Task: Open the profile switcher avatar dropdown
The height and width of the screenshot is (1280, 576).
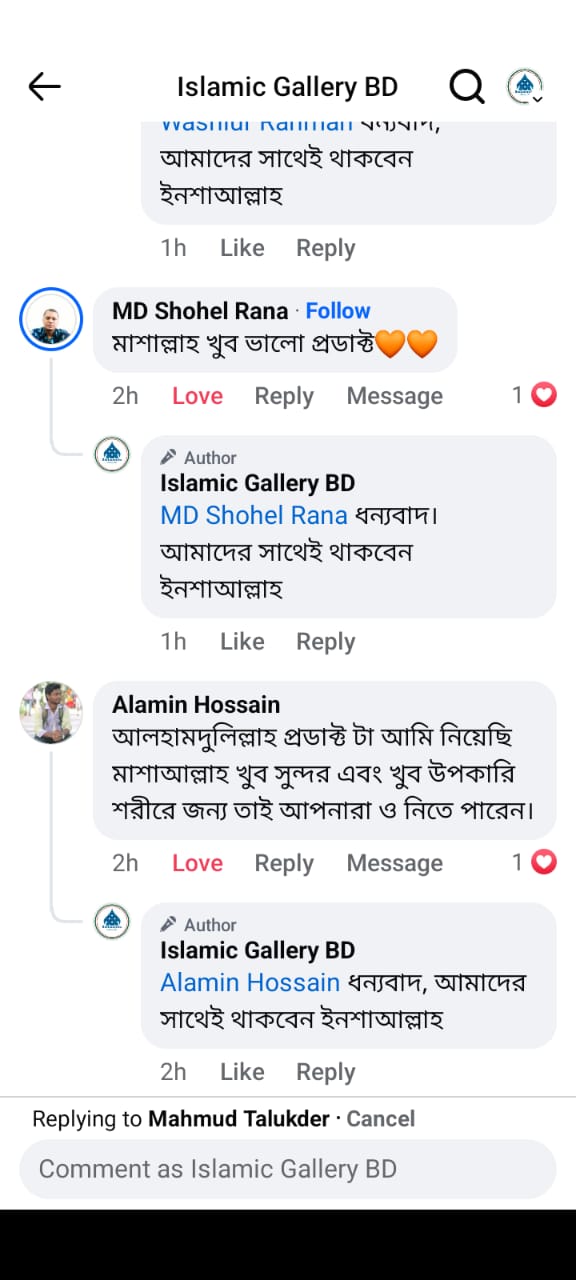Action: pyautogui.click(x=525, y=87)
